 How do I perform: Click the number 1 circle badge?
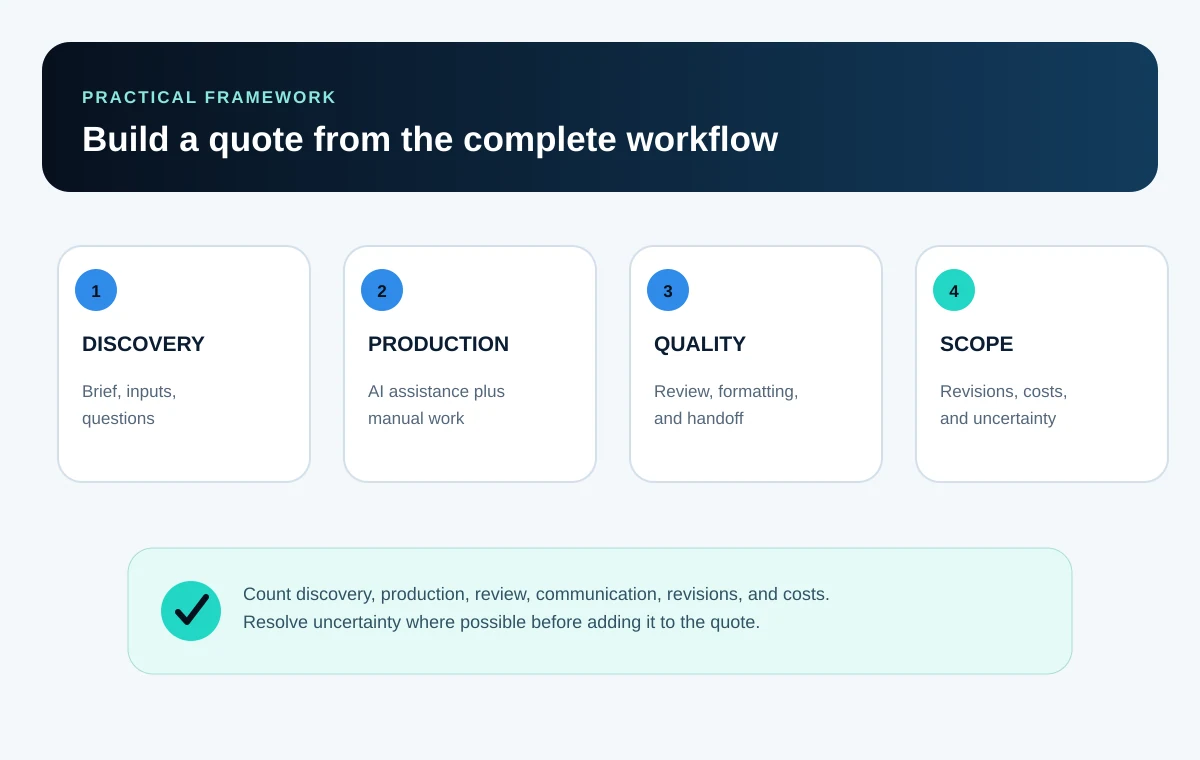[96, 290]
